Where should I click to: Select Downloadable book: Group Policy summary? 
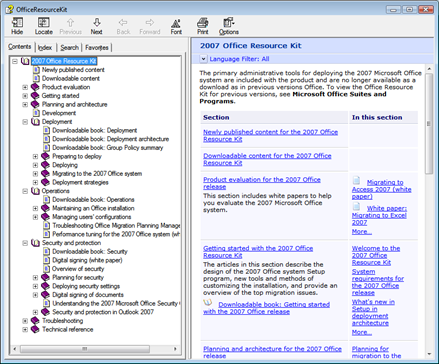108,148
